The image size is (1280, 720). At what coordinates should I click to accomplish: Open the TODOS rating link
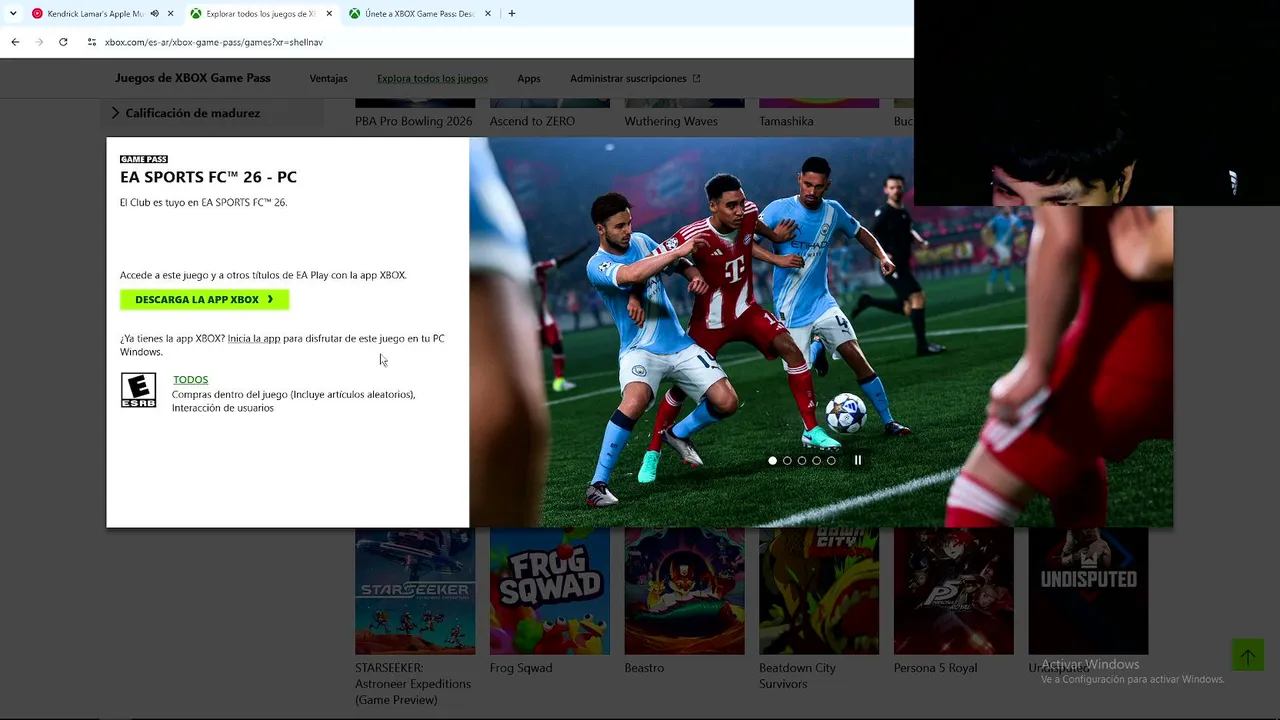click(190, 380)
